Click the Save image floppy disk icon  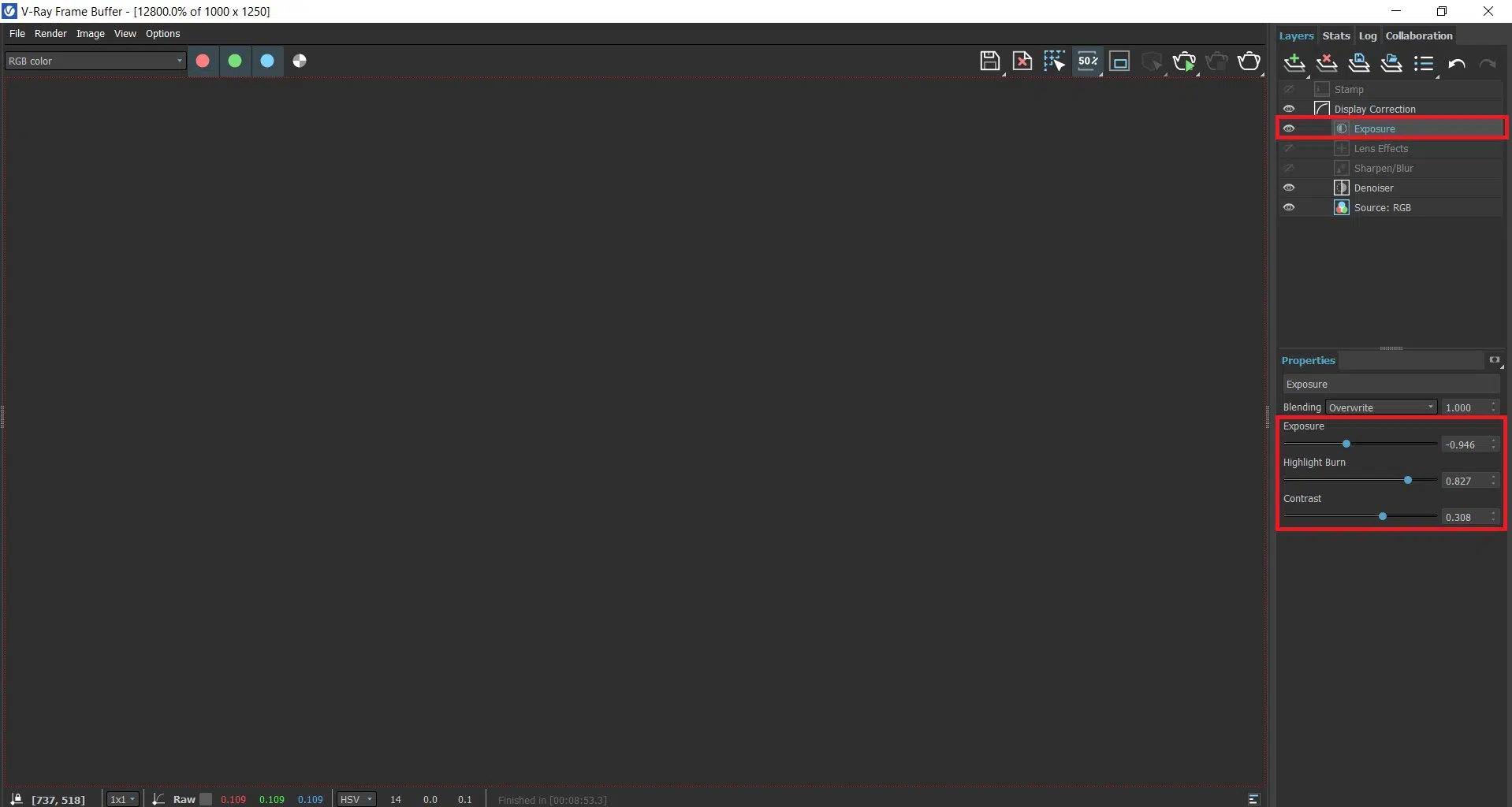[x=989, y=61]
